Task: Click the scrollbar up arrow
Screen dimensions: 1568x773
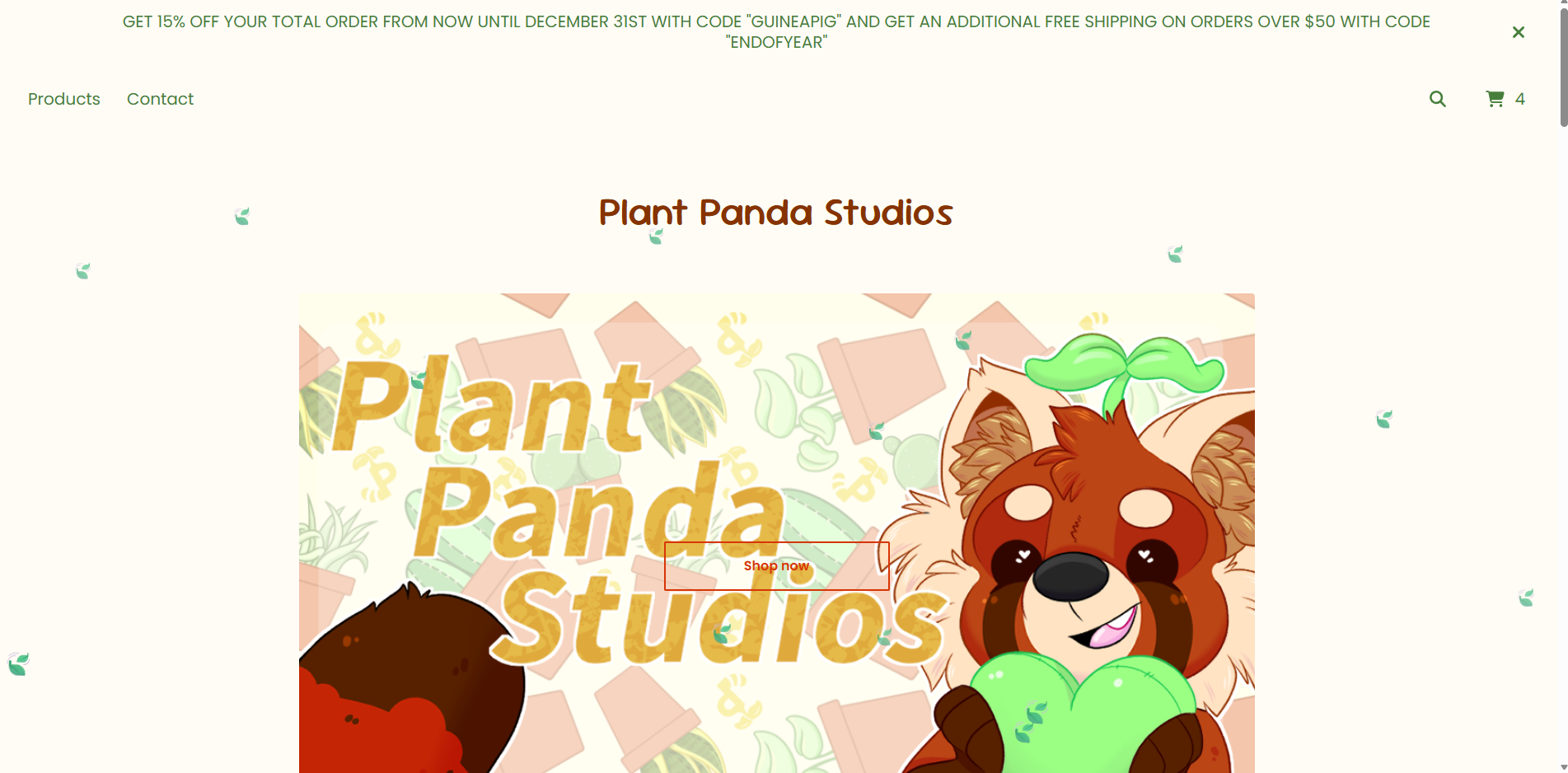Action: click(1563, 5)
